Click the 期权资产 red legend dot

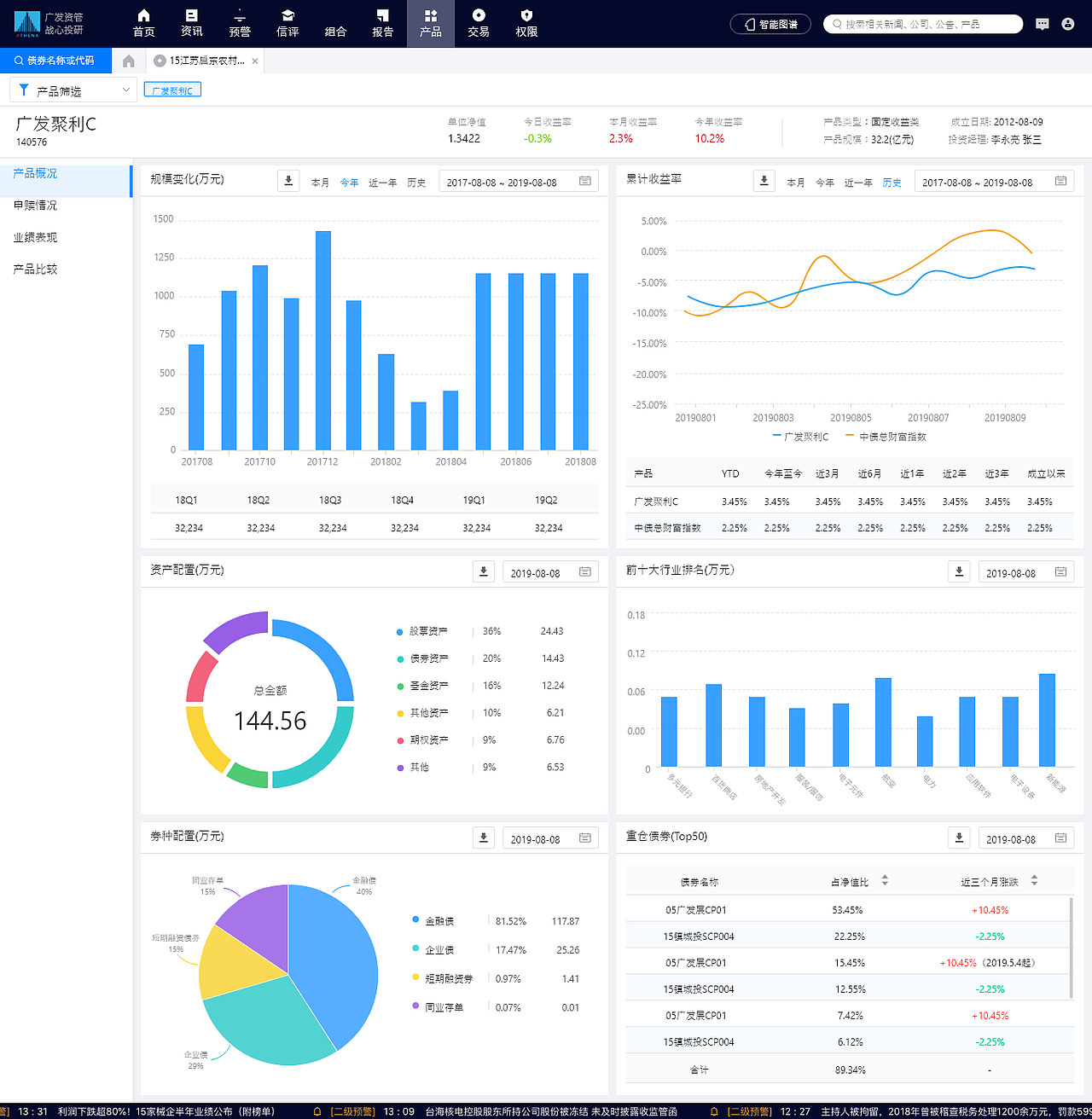point(399,740)
